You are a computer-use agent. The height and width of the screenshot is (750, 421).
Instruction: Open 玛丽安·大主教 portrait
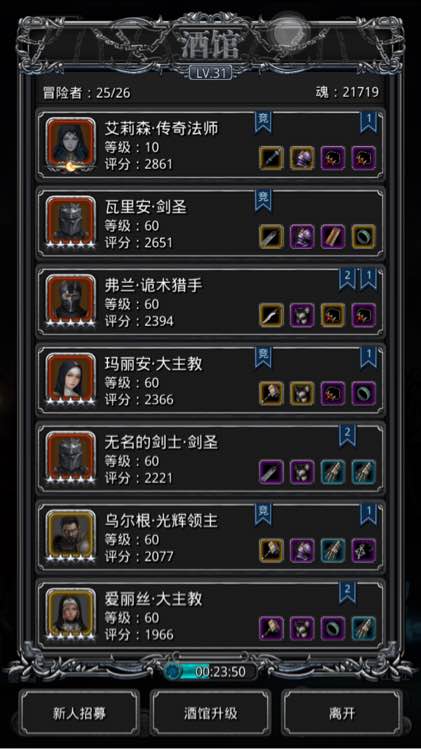click(x=71, y=381)
